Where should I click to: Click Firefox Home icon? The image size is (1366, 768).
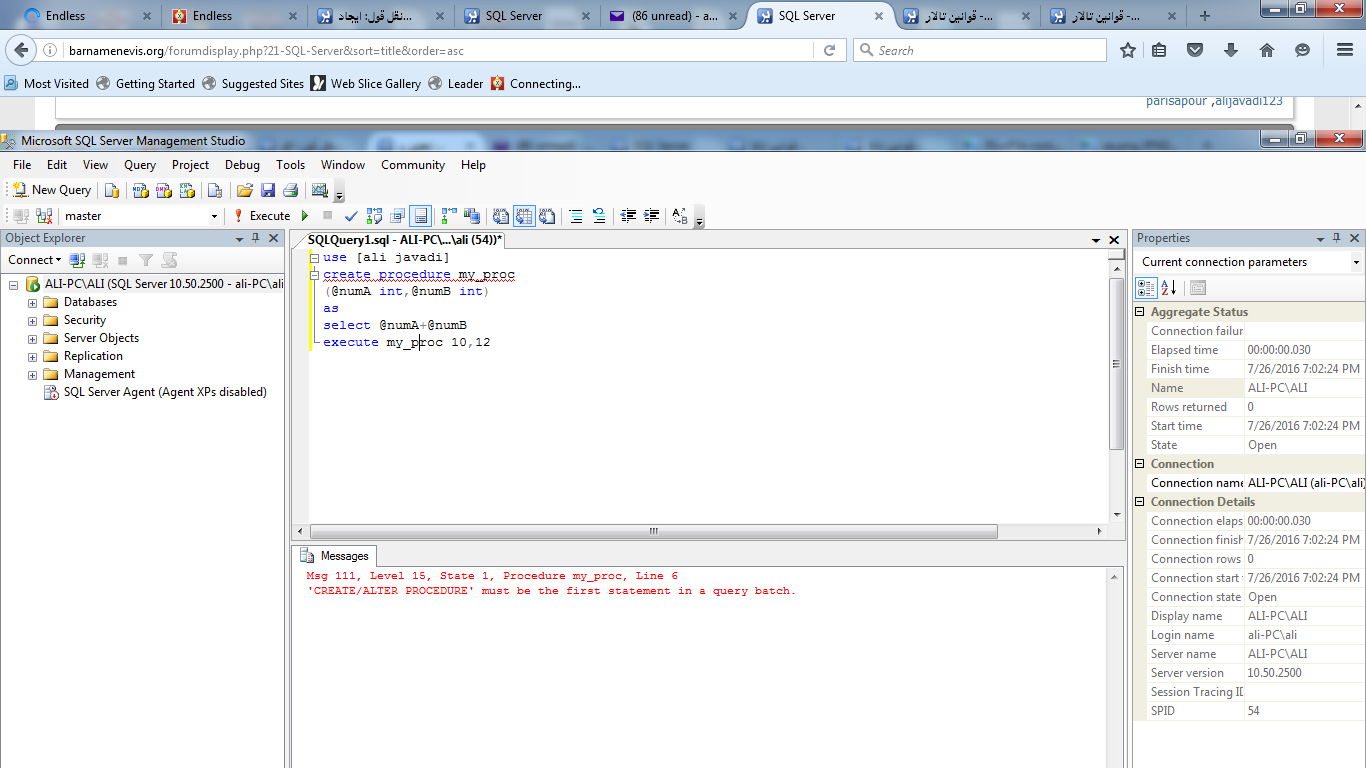coord(1266,50)
